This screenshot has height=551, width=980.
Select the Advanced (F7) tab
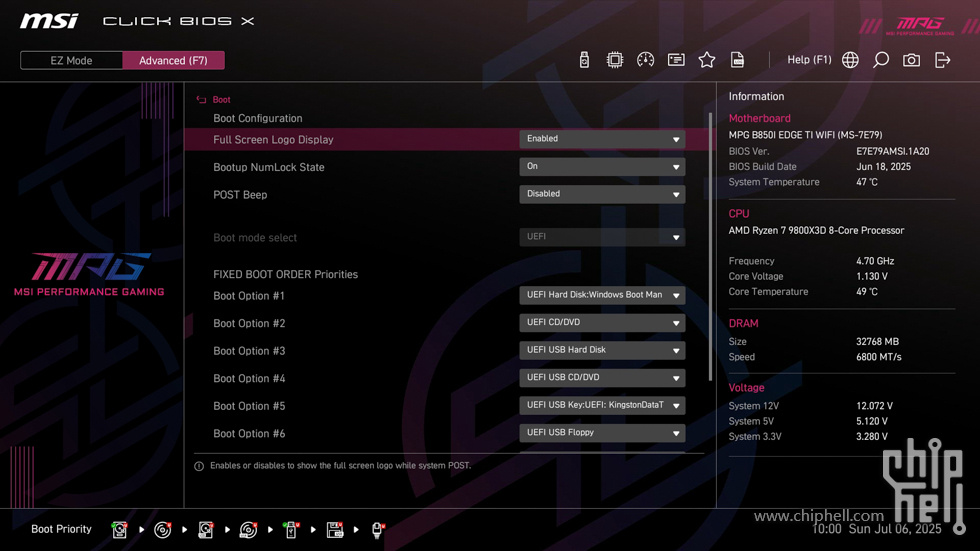click(173, 61)
